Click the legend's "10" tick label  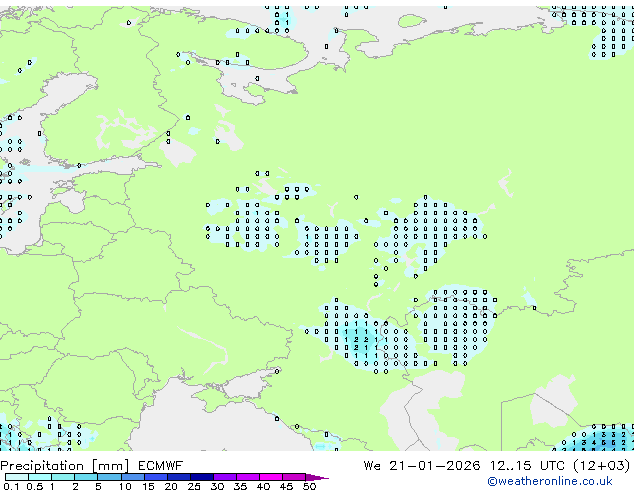click(x=124, y=487)
